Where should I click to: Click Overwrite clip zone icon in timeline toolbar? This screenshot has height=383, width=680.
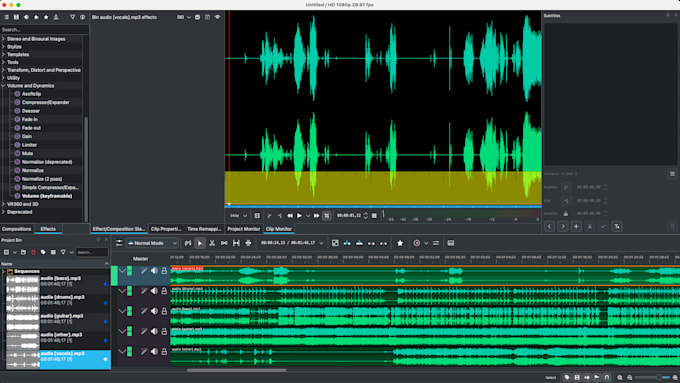(x=360, y=243)
